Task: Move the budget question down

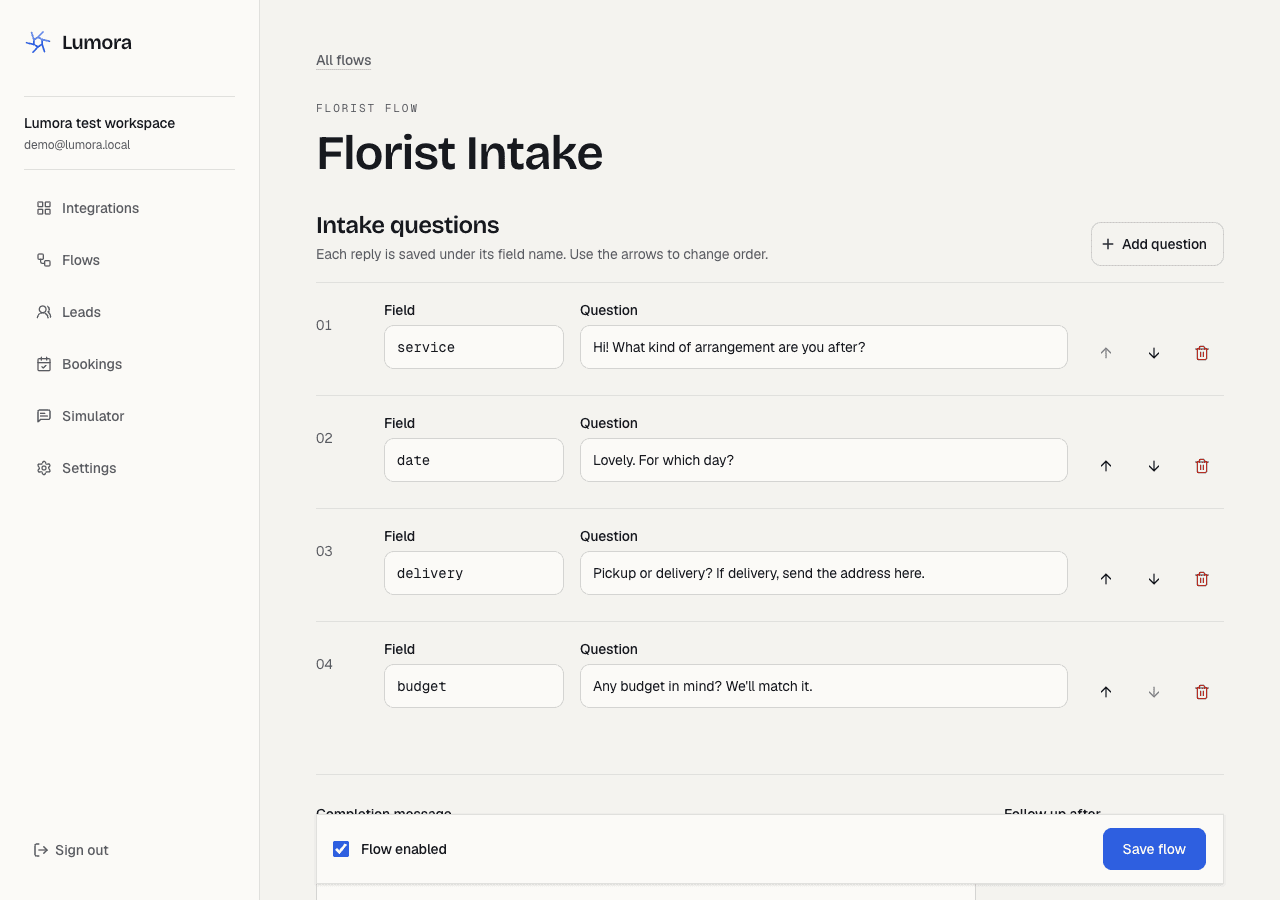Action: [x=1154, y=692]
